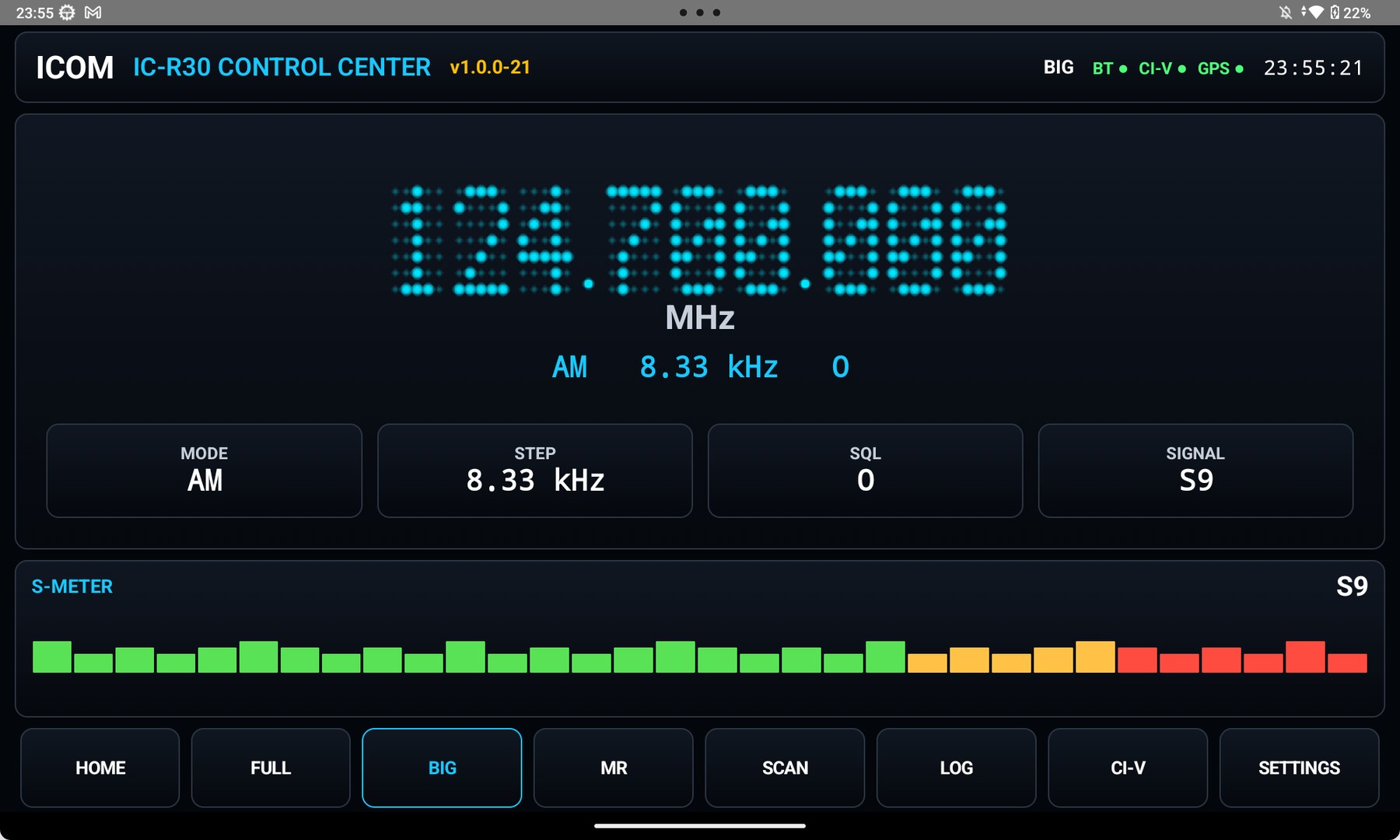The width and height of the screenshot is (1400, 840).
Task: Click the ICOM logo
Action: click(x=75, y=68)
